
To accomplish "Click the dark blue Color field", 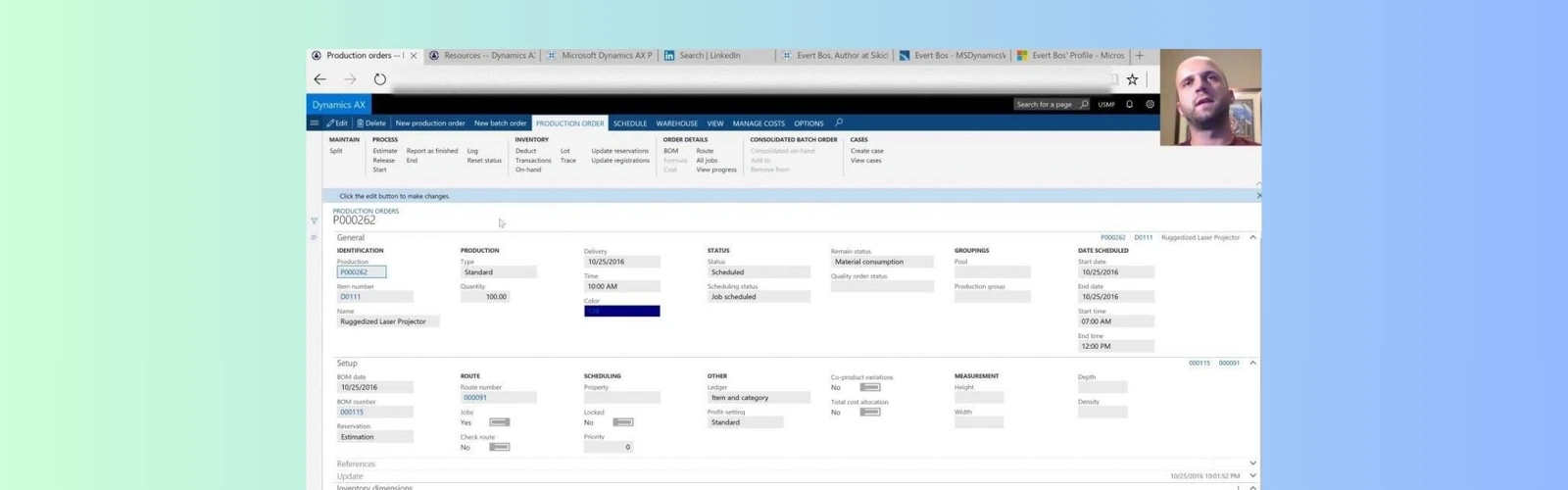I will click(621, 312).
